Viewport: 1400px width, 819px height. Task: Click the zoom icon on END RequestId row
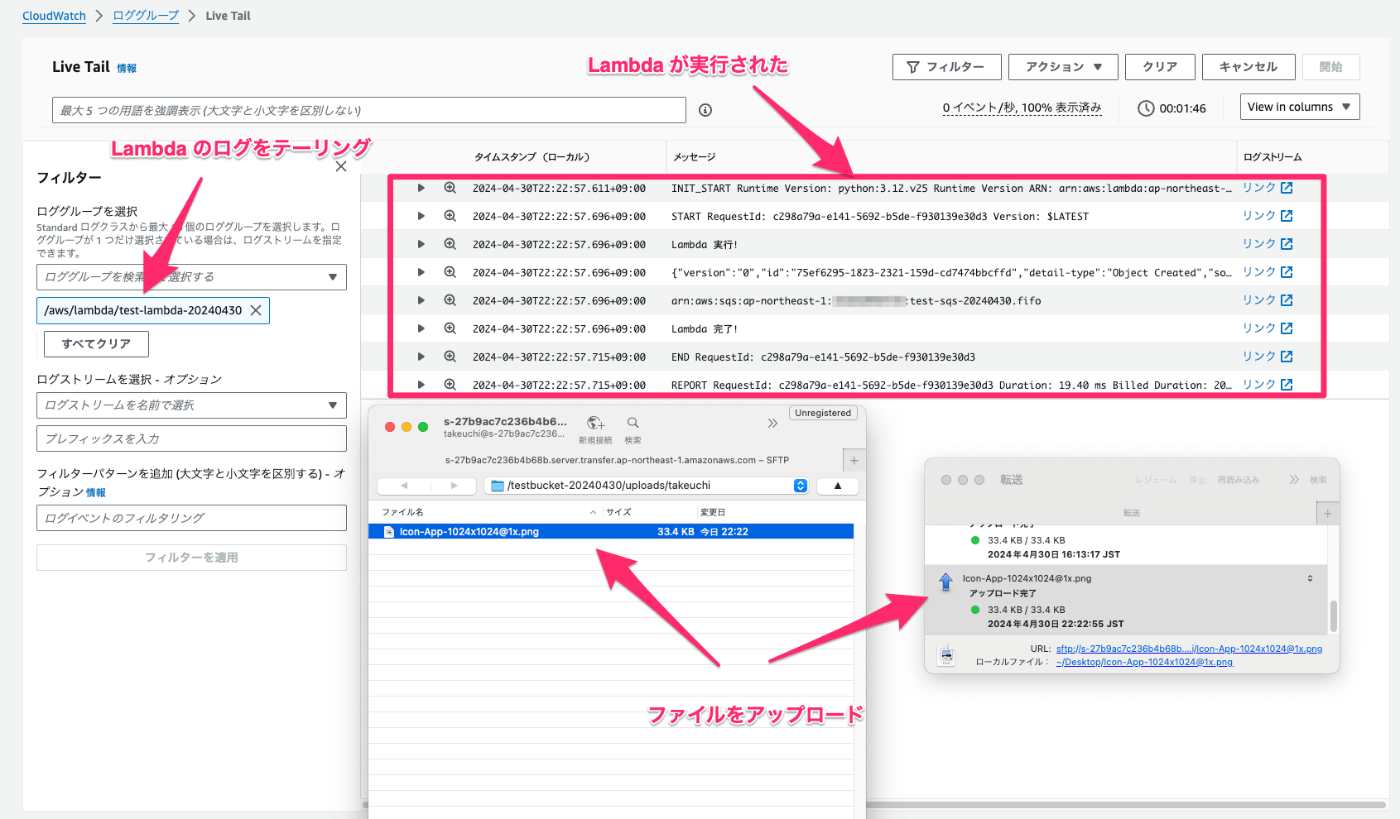click(x=450, y=356)
